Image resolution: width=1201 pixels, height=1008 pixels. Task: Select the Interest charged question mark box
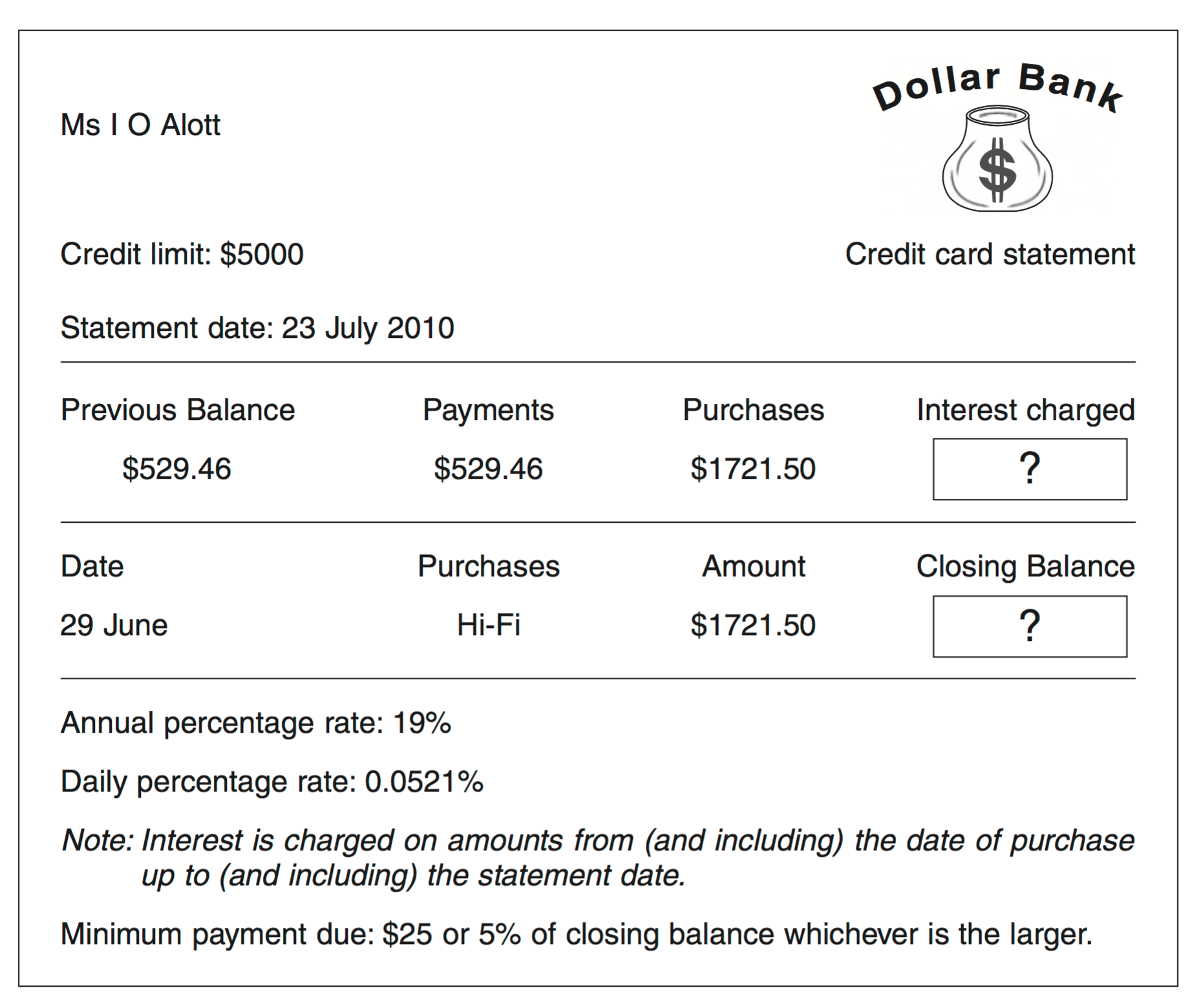[x=1030, y=469]
